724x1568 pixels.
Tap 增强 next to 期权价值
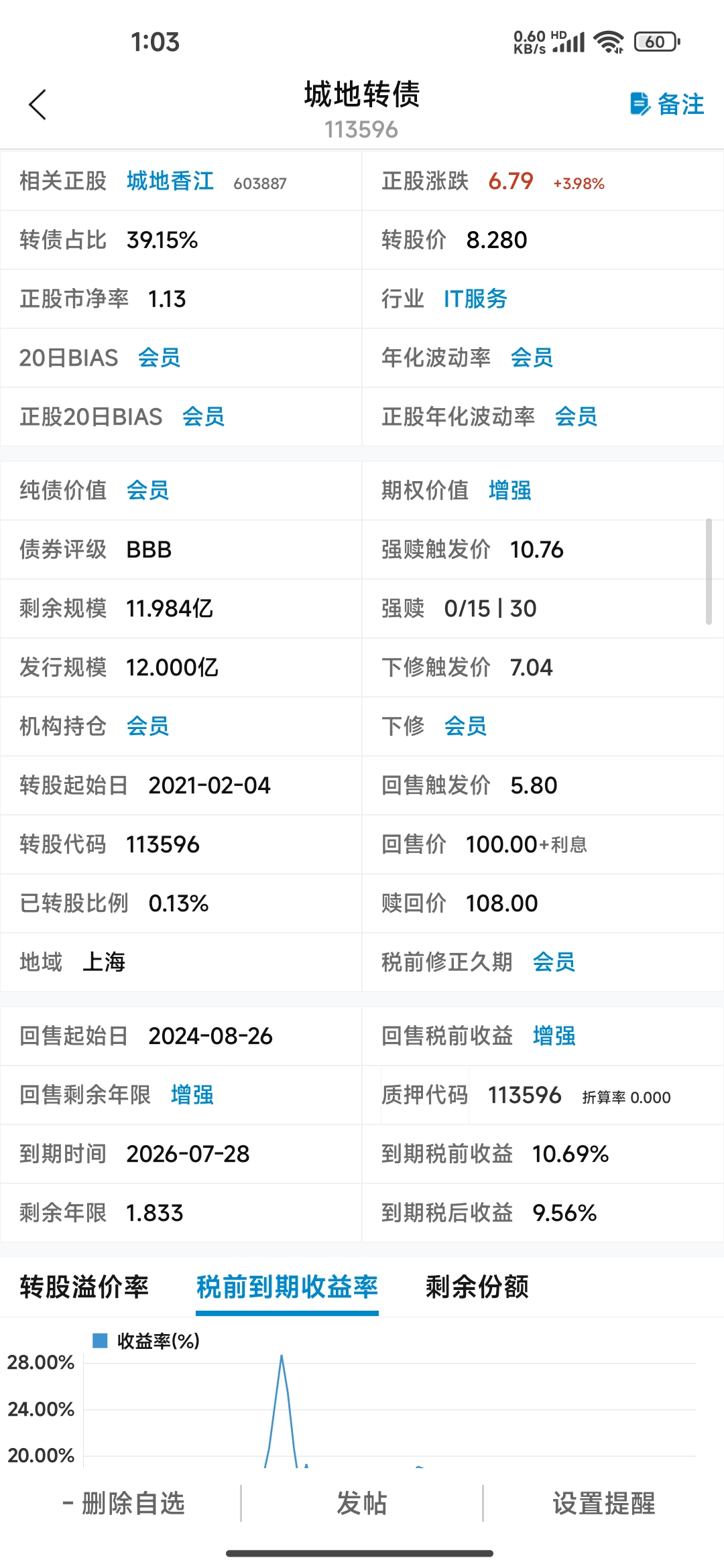pos(509,491)
